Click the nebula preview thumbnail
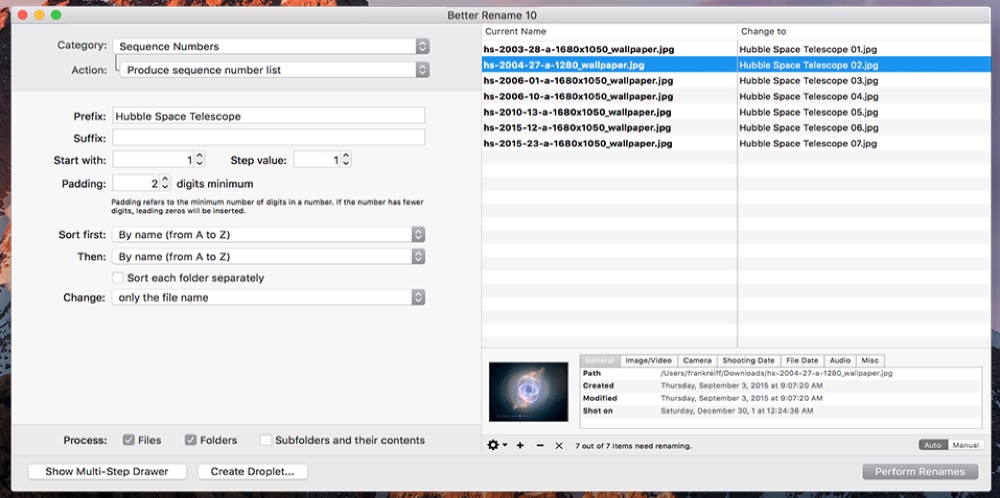Screen dimensions: 1000x498 click(528, 392)
